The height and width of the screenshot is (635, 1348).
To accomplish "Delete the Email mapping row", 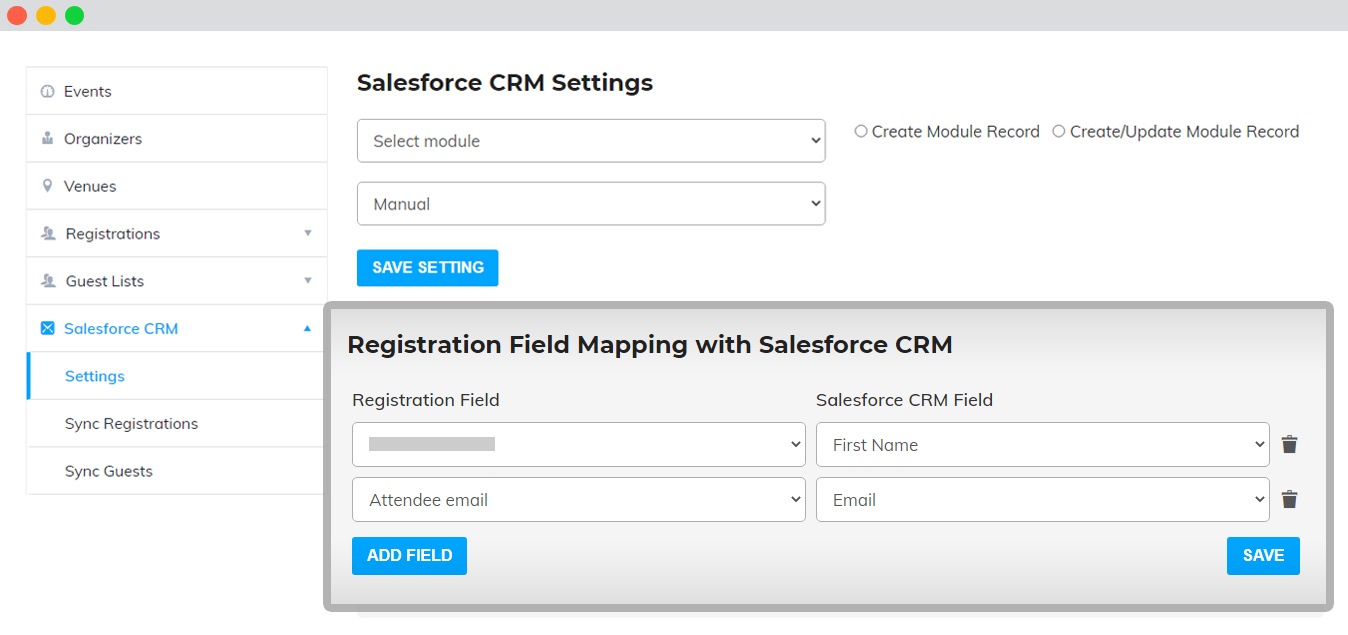I will [x=1290, y=500].
